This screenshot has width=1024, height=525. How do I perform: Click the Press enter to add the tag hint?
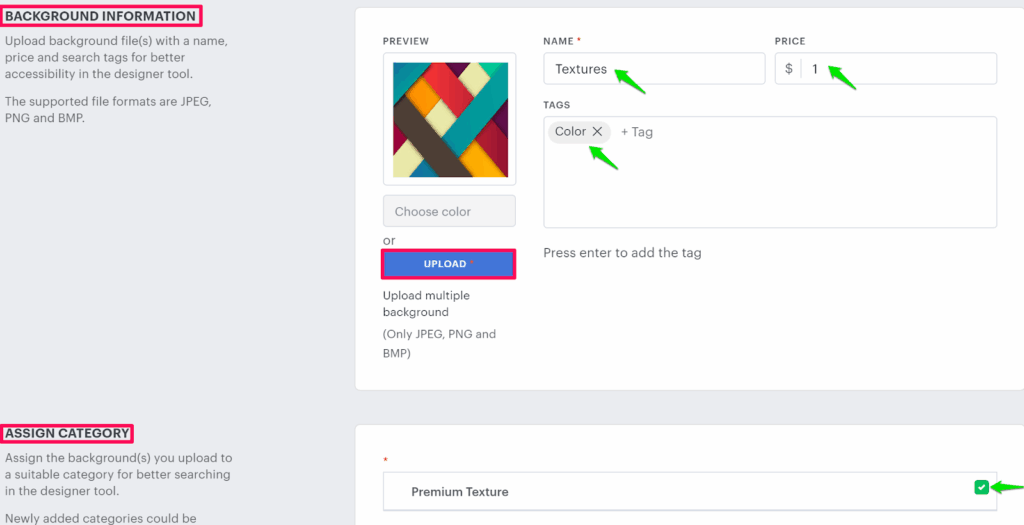point(622,253)
